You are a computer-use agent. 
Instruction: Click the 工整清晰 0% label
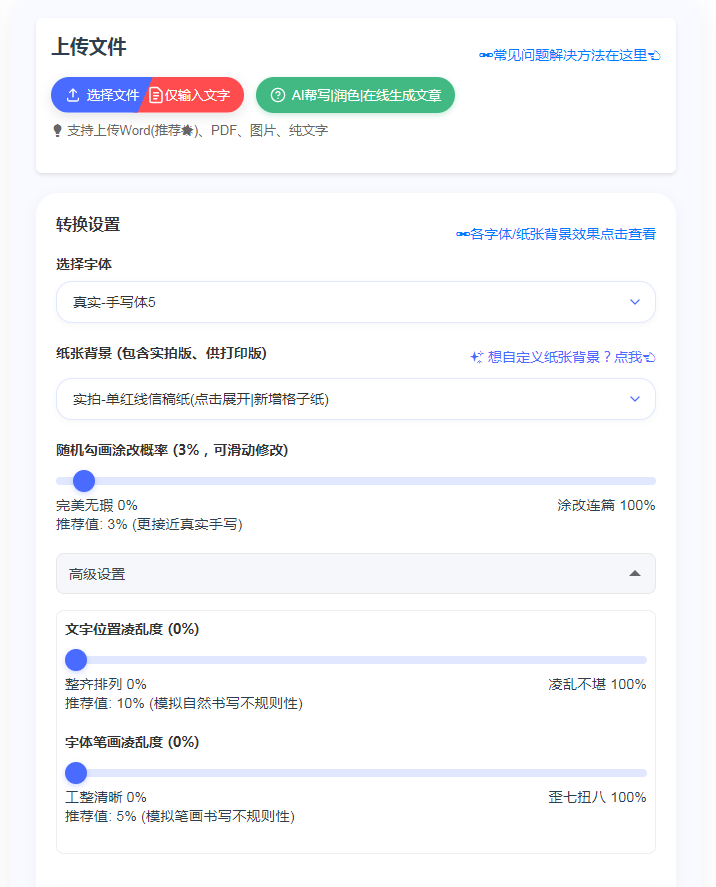pyautogui.click(x=106, y=797)
